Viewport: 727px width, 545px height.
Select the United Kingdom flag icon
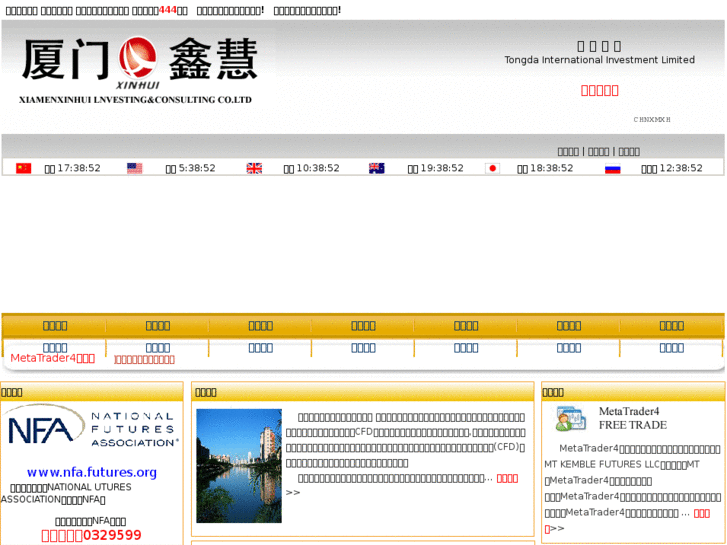[x=254, y=168]
